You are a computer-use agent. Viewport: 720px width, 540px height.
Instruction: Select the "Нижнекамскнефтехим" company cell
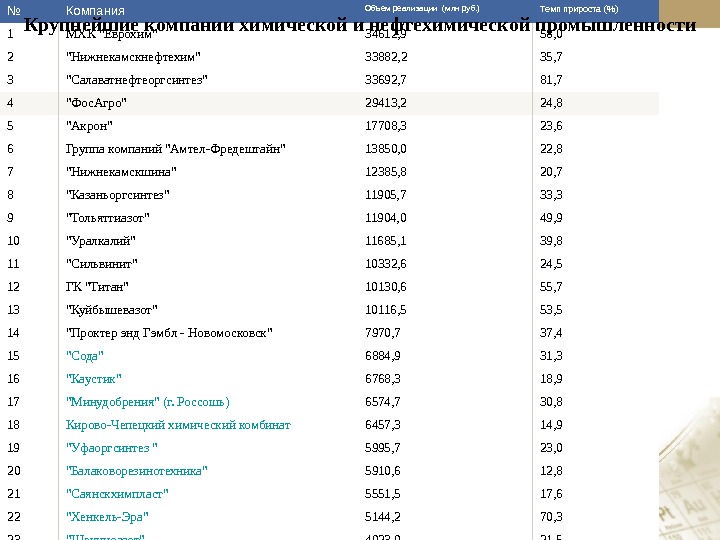(133, 57)
